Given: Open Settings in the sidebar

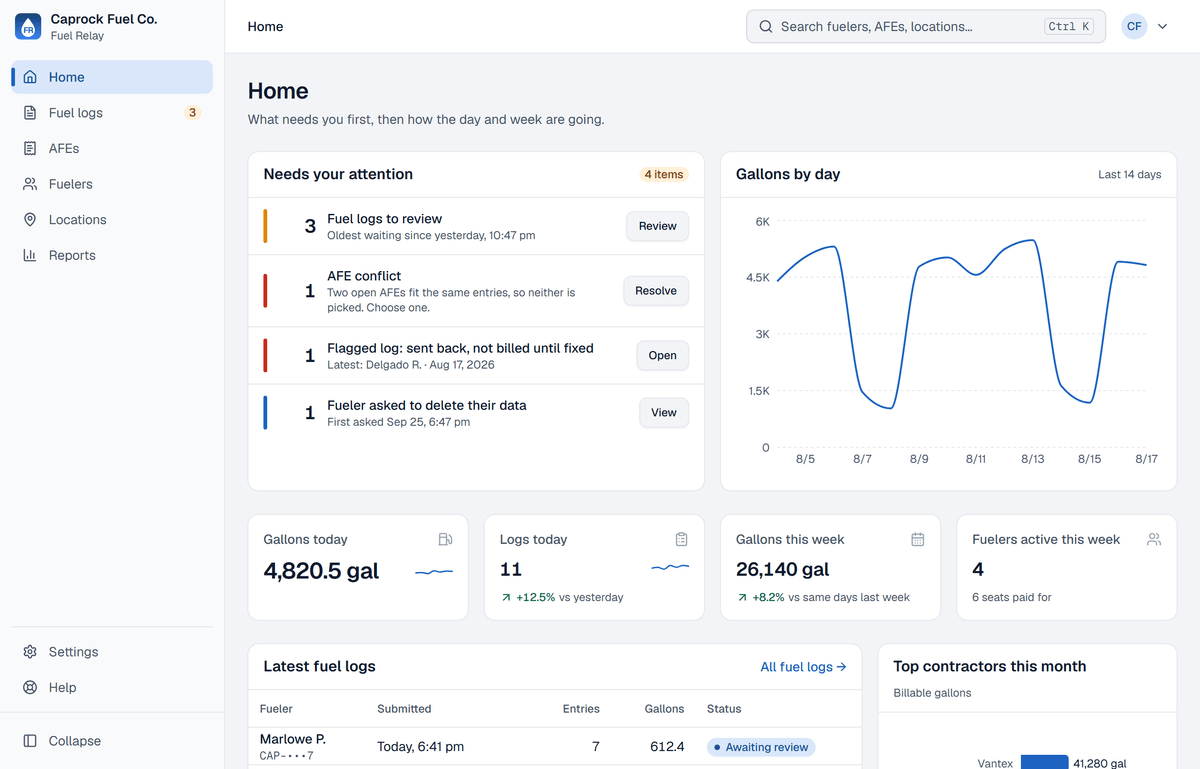Looking at the screenshot, I should 112,652.
